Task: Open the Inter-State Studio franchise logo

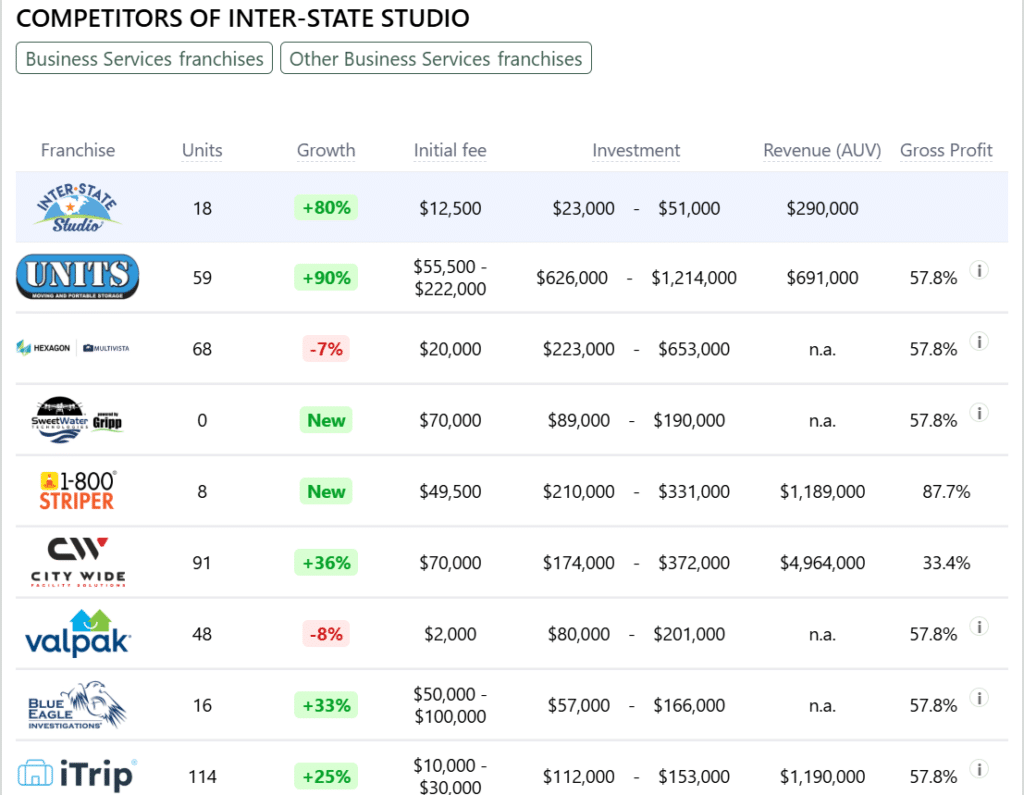Action: [x=77, y=208]
